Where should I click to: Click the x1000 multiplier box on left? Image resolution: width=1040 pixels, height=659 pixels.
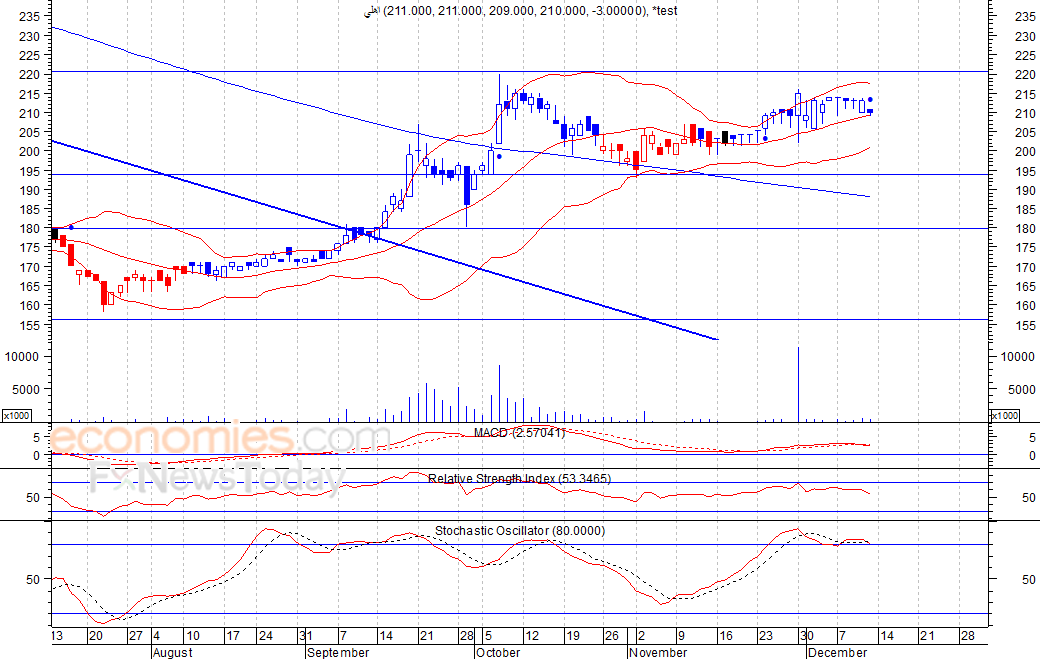[17, 416]
